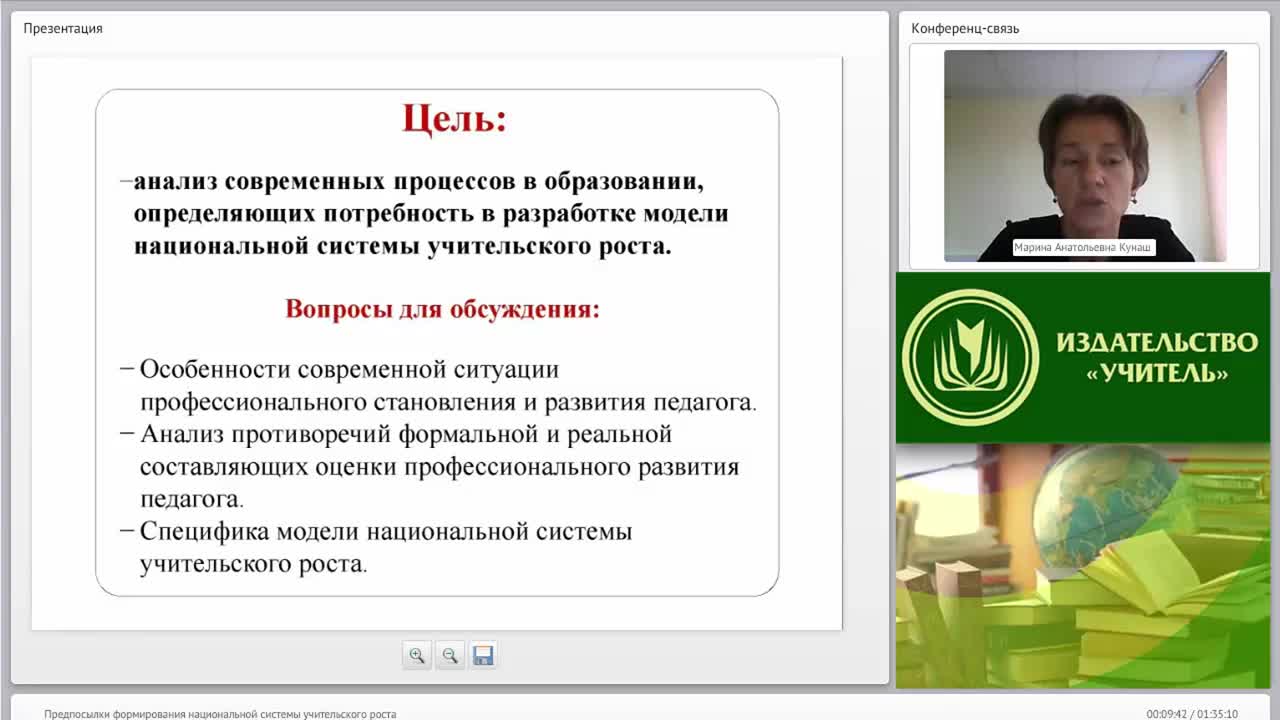Viewport: 1280px width, 720px height.
Task: Click the line Особенности современной ситуации
Action: [x=349, y=369]
